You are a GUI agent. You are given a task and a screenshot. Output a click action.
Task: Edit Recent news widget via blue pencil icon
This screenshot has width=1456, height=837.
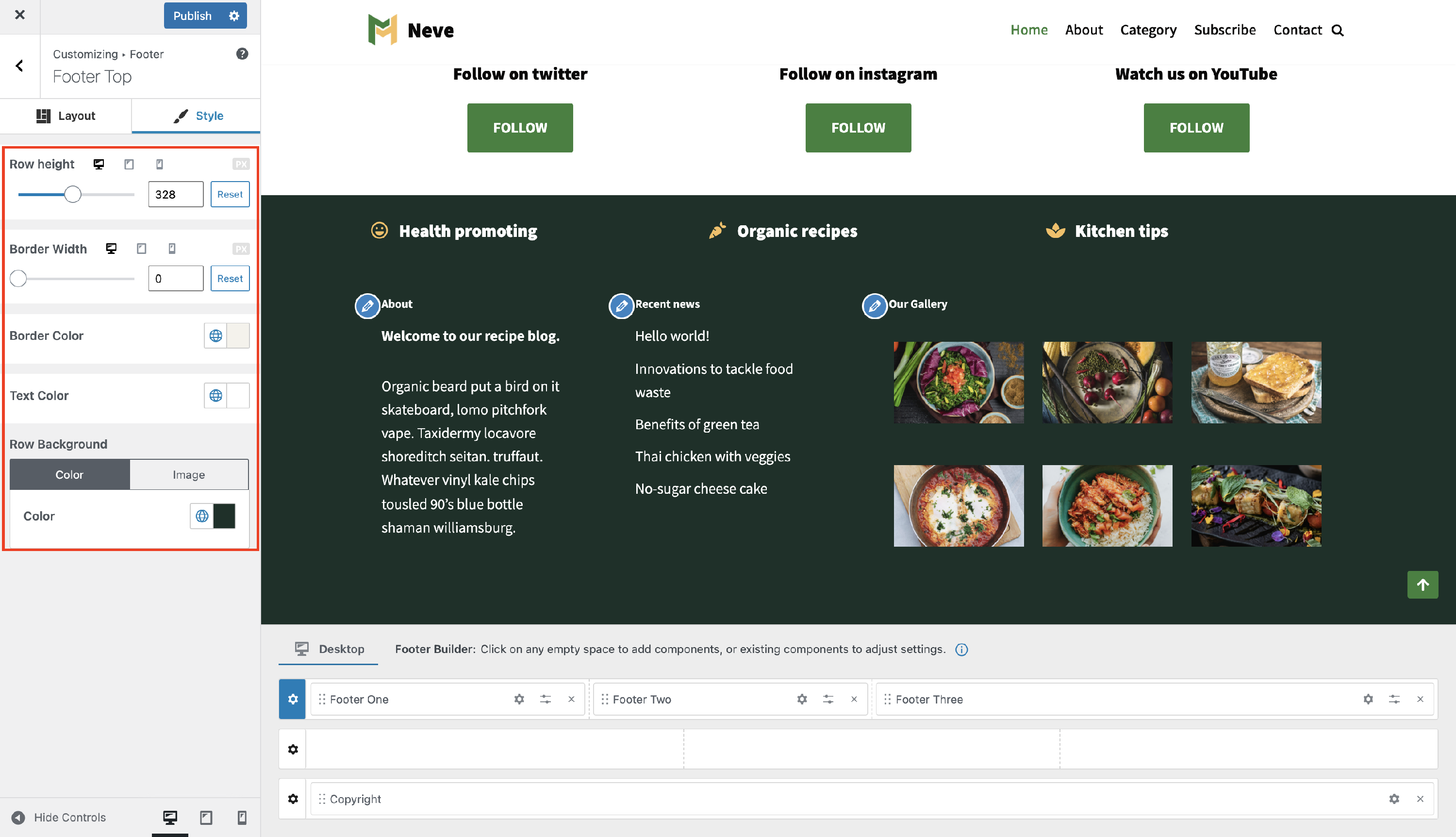621,306
